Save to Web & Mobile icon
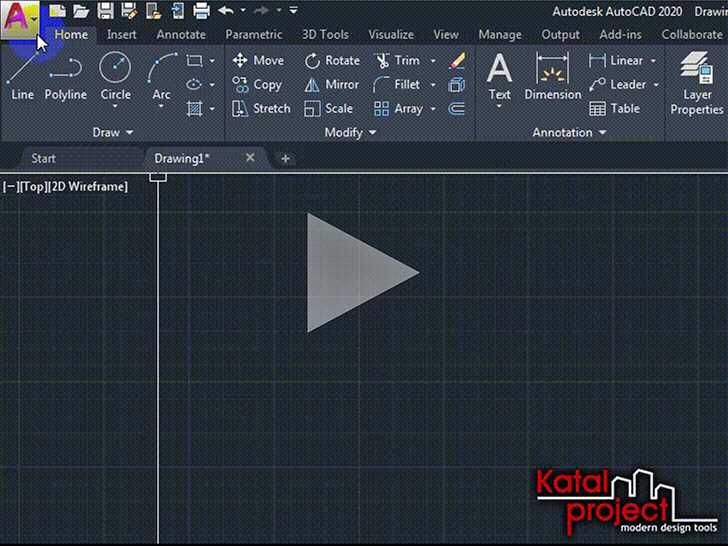Image resolution: width=728 pixels, height=546 pixels. tap(178, 11)
